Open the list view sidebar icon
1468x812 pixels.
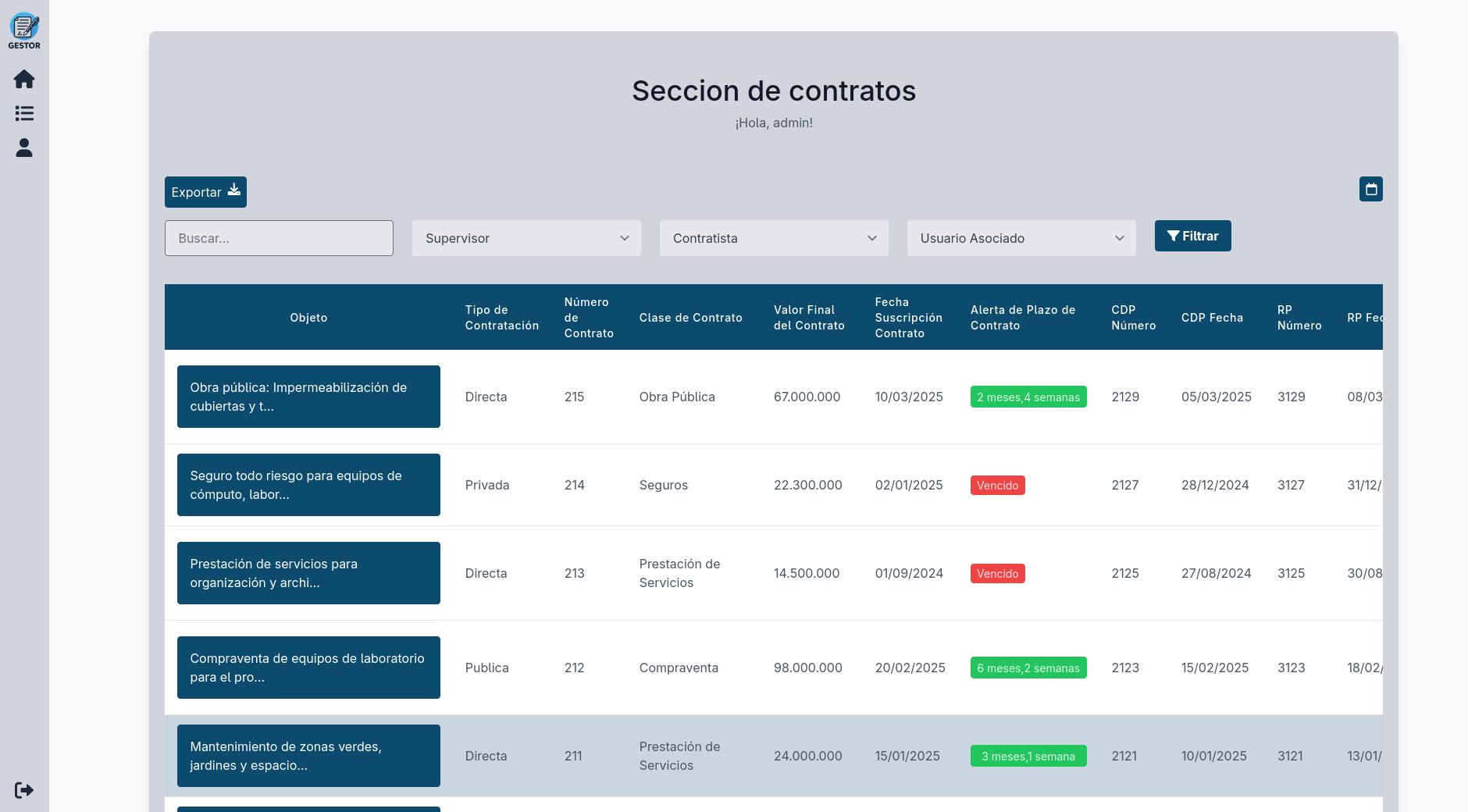24,113
